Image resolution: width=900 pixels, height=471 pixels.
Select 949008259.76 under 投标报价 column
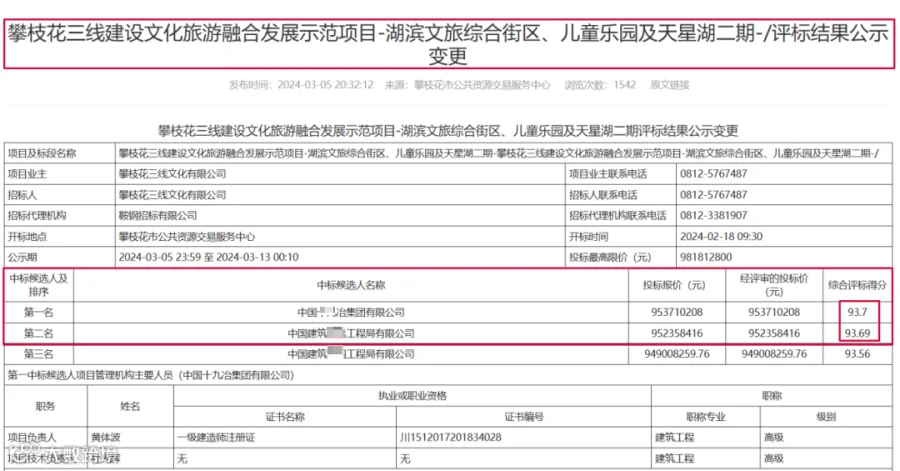coord(677,354)
